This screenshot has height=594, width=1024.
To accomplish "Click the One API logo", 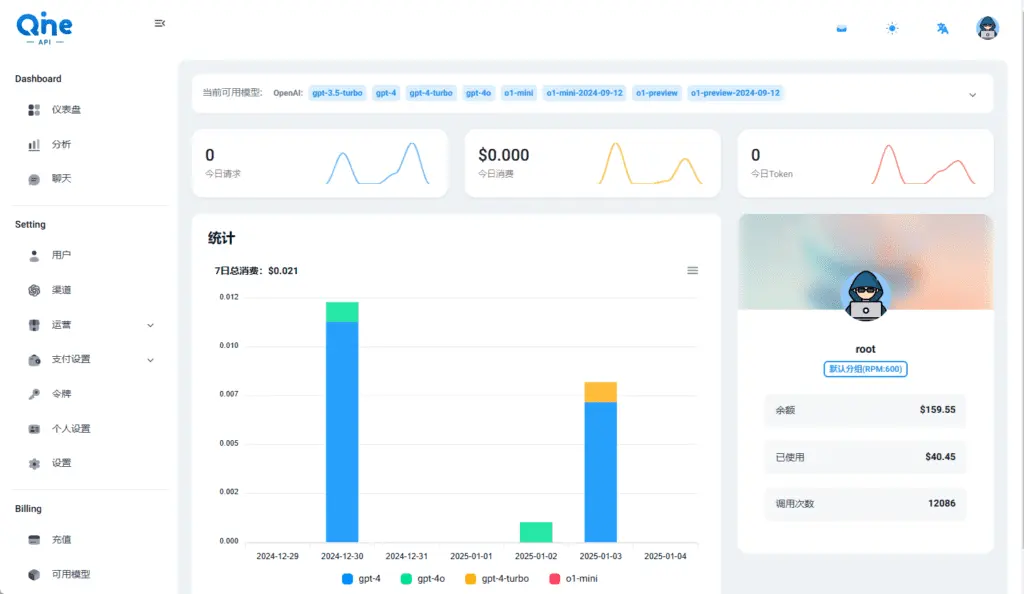I will (44, 27).
